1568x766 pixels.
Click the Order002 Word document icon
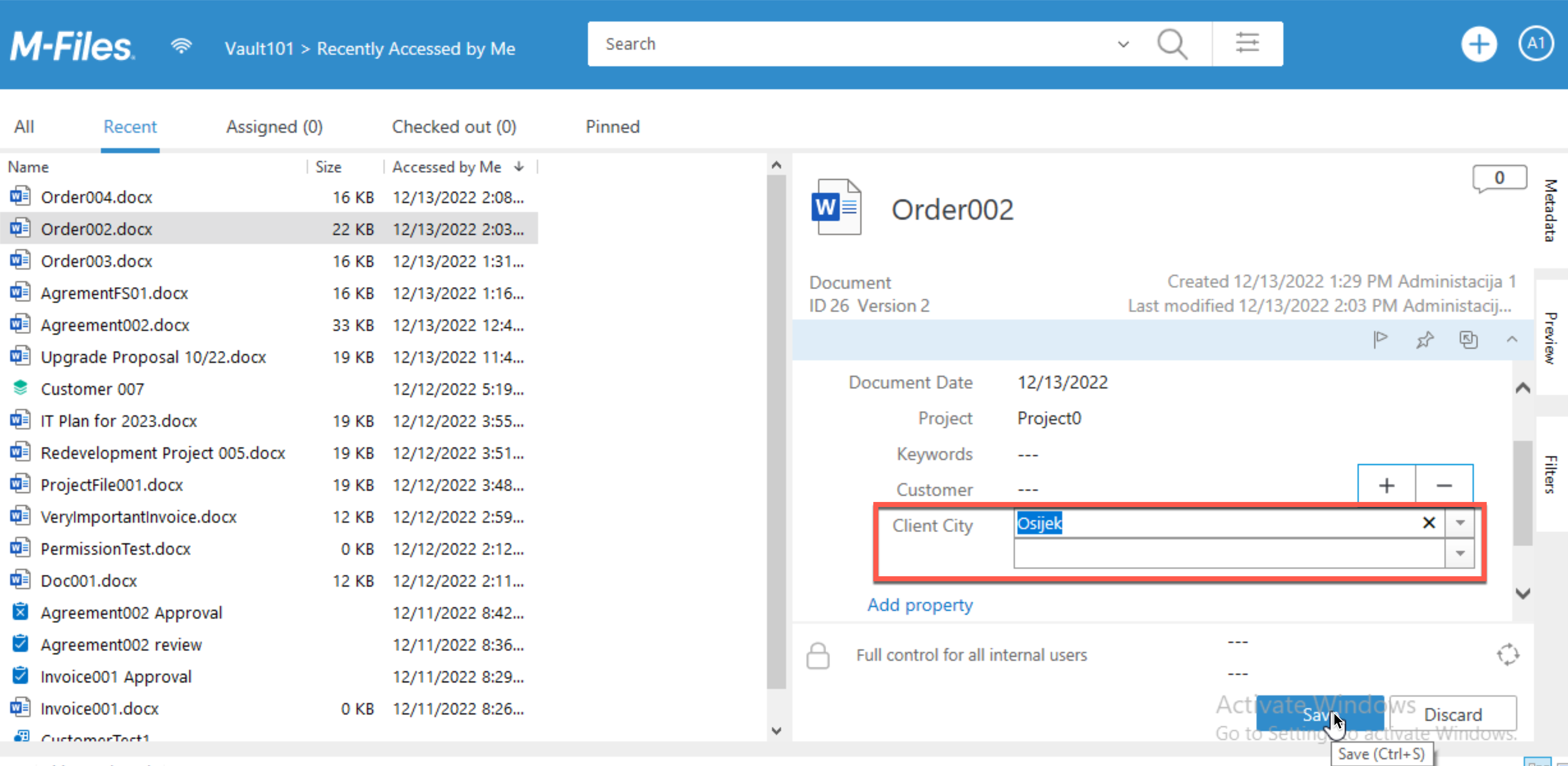(836, 207)
